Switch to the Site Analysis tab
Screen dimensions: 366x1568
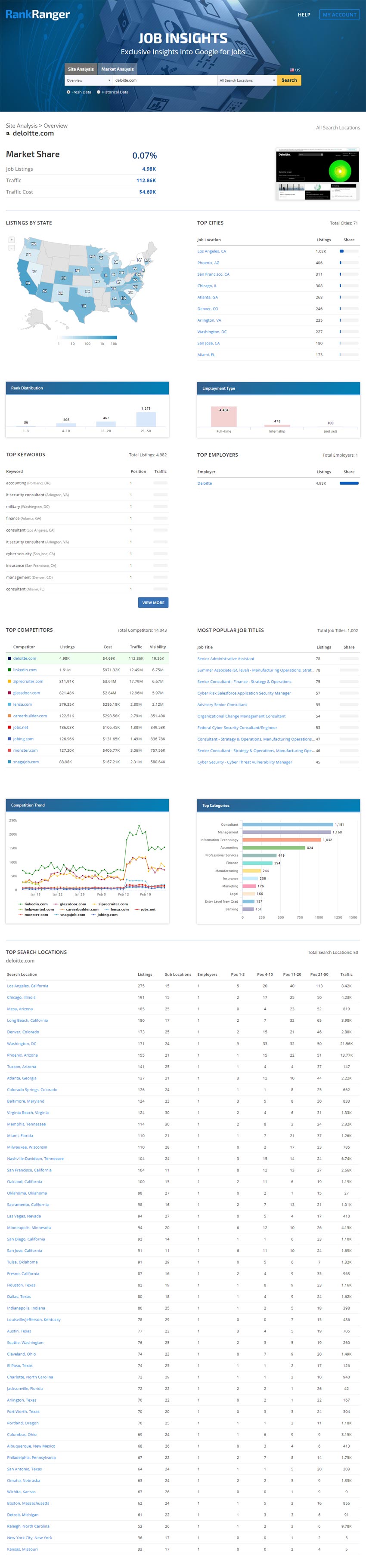click(x=81, y=69)
